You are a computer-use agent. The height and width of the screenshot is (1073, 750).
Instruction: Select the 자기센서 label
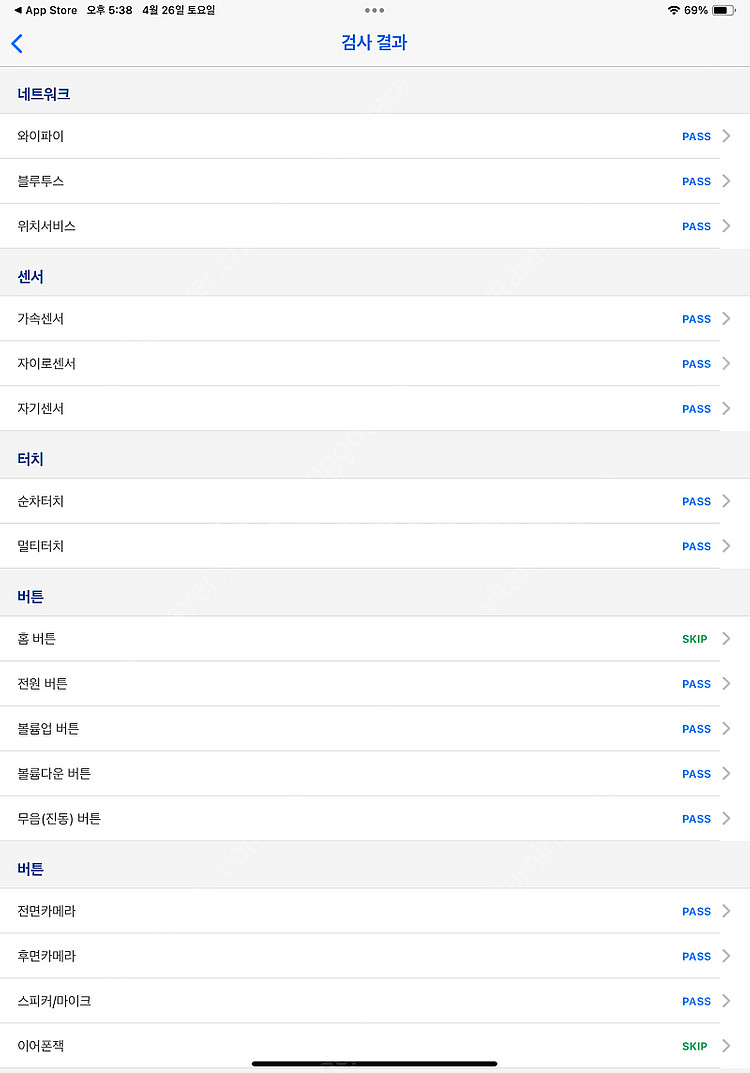40,409
